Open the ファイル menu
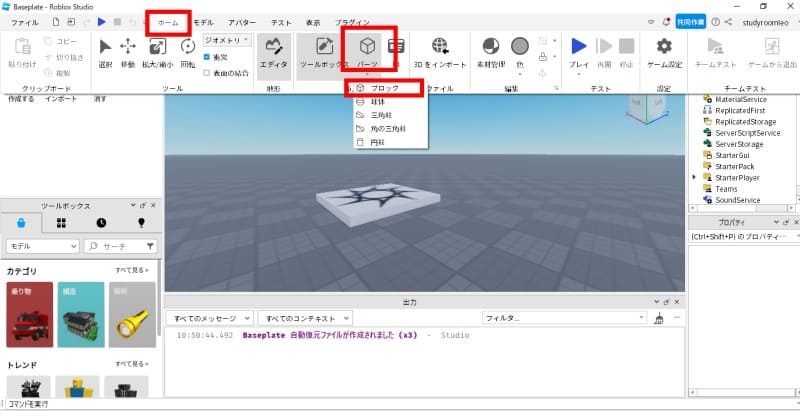The image size is (800, 418). click(24, 22)
